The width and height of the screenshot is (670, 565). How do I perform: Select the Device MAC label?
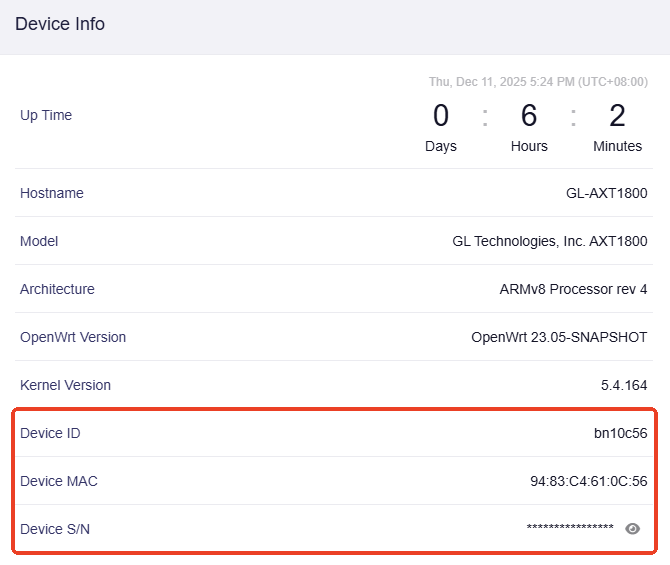point(59,481)
